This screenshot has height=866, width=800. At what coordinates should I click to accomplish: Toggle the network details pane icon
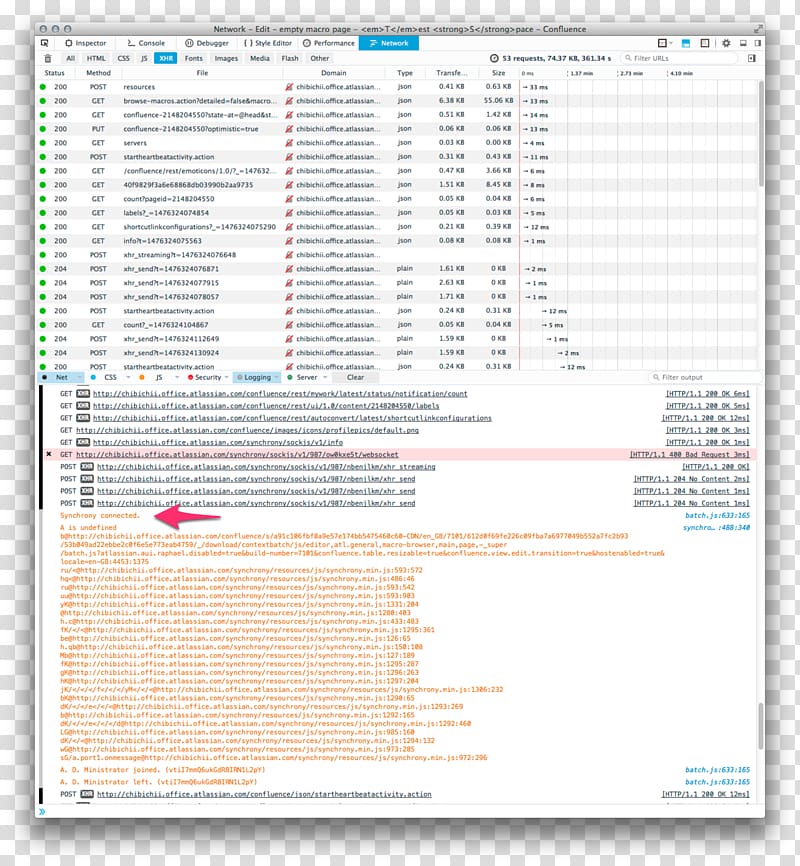[x=751, y=58]
